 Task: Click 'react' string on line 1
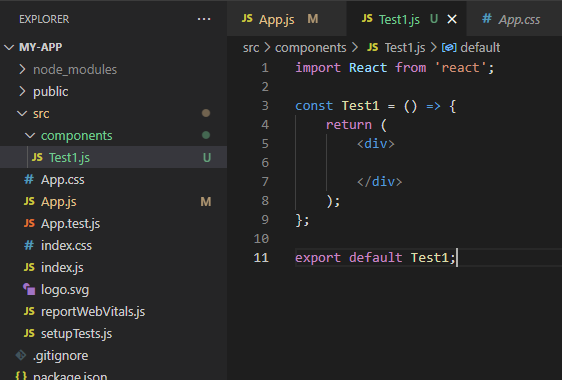pos(460,68)
